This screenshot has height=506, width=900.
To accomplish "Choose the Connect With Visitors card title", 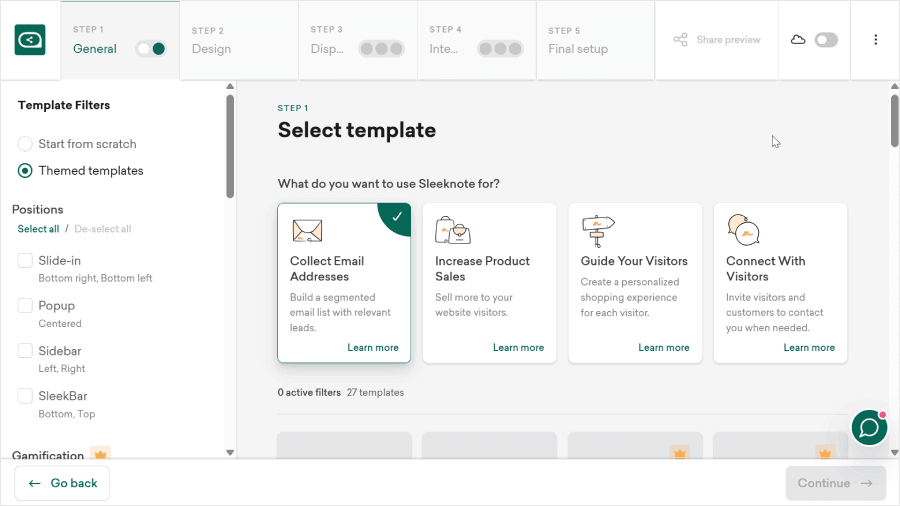I will point(765,268).
